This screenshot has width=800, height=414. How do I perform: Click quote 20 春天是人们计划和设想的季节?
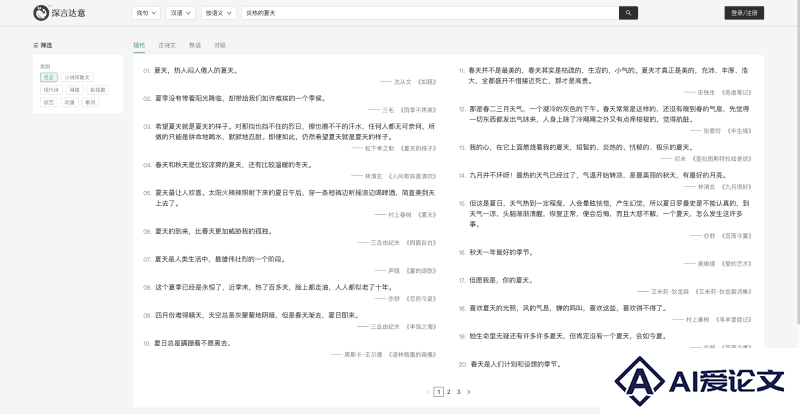click(515, 364)
